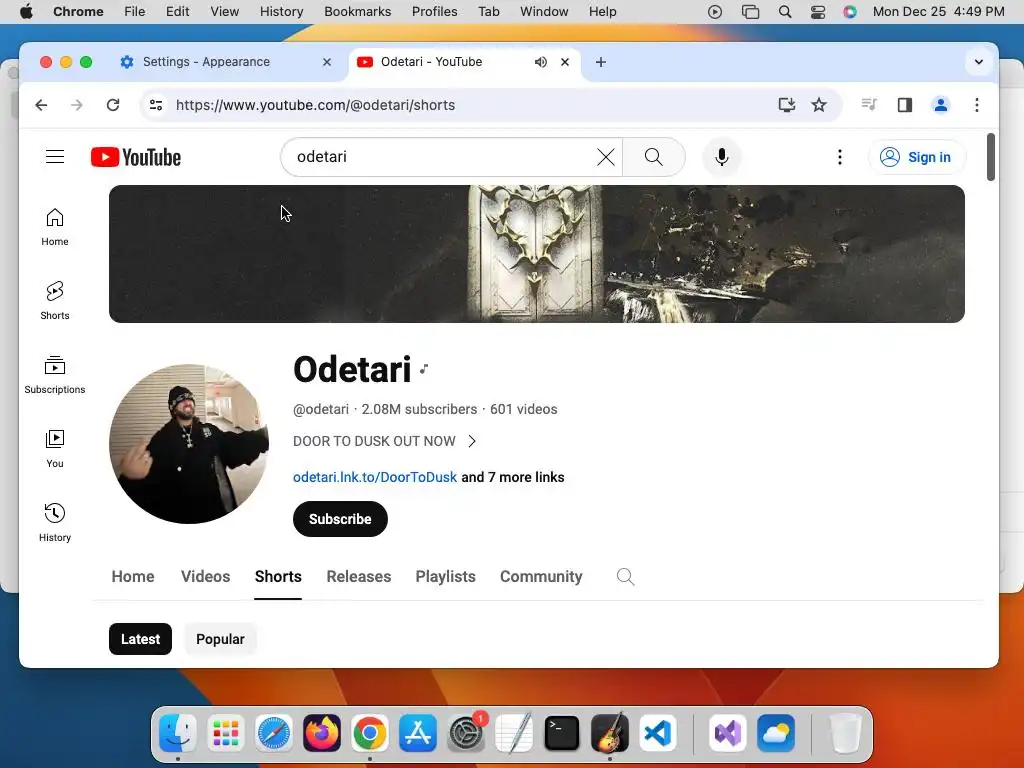Open Shorts from the sidebar
The width and height of the screenshot is (1024, 768).
click(55, 300)
